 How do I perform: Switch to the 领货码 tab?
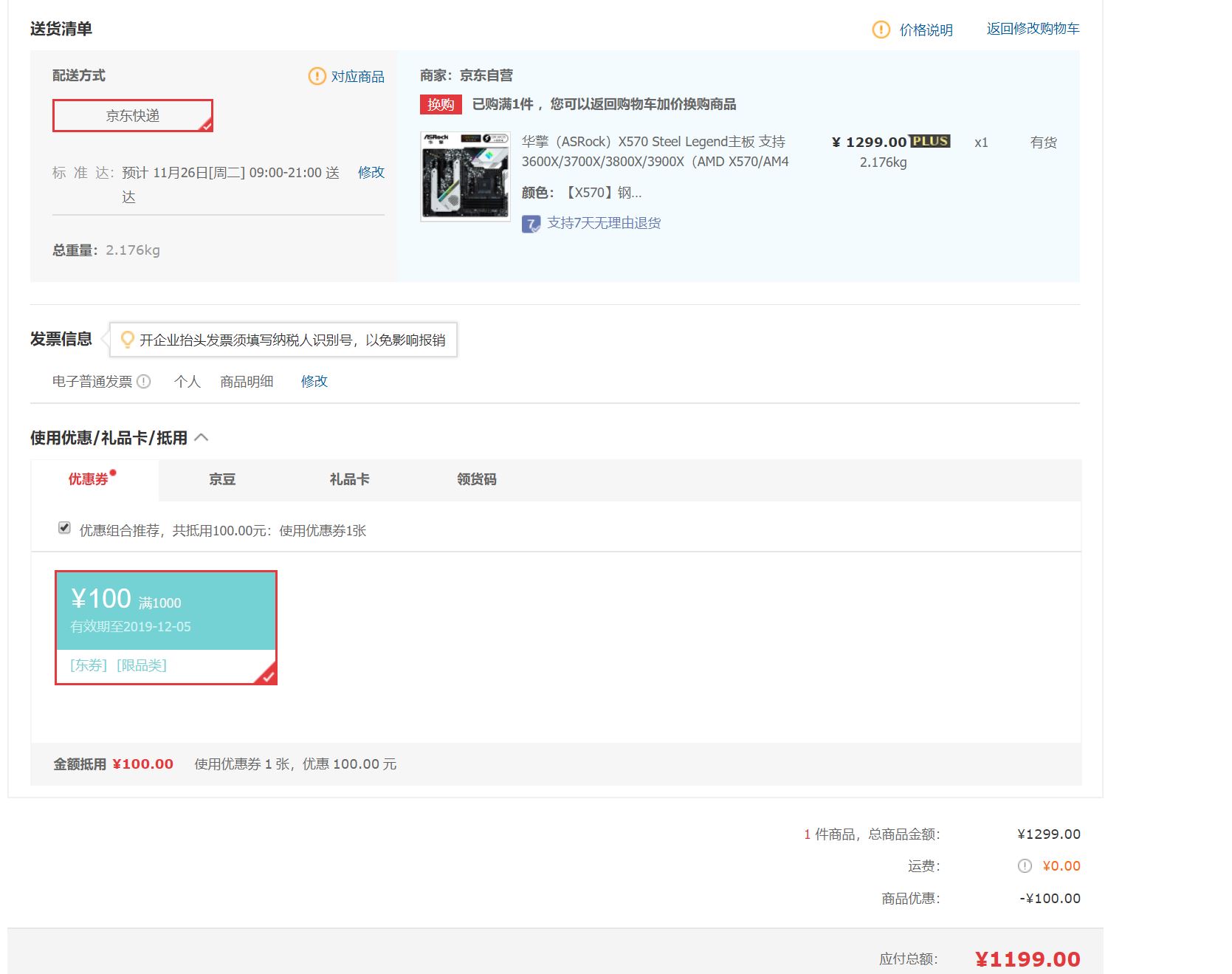click(477, 479)
